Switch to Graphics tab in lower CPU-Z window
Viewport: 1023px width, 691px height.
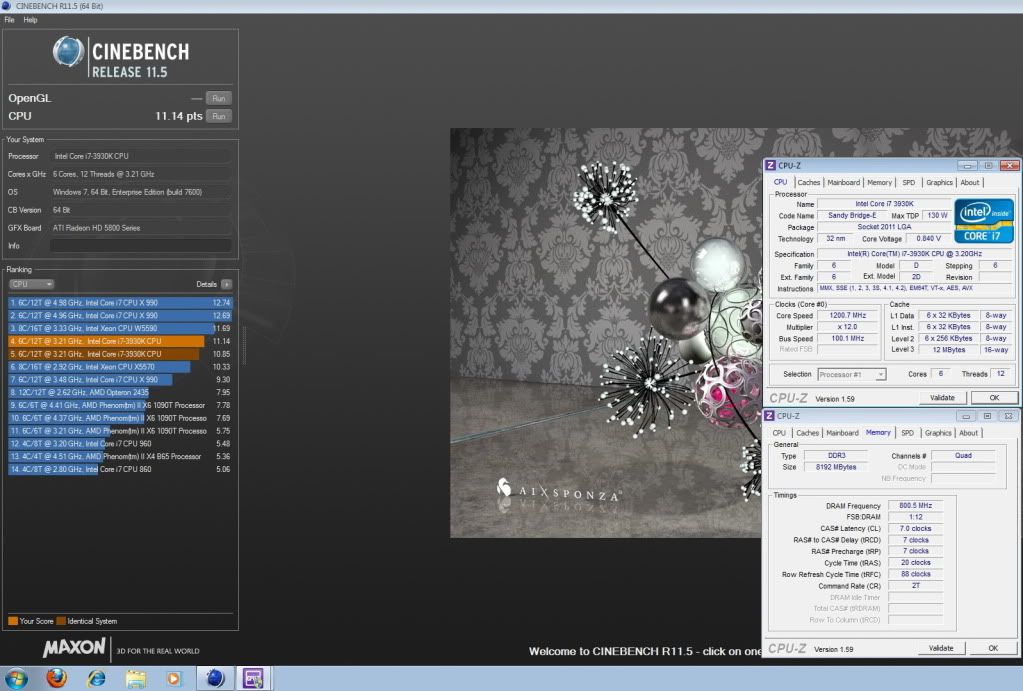pos(938,433)
